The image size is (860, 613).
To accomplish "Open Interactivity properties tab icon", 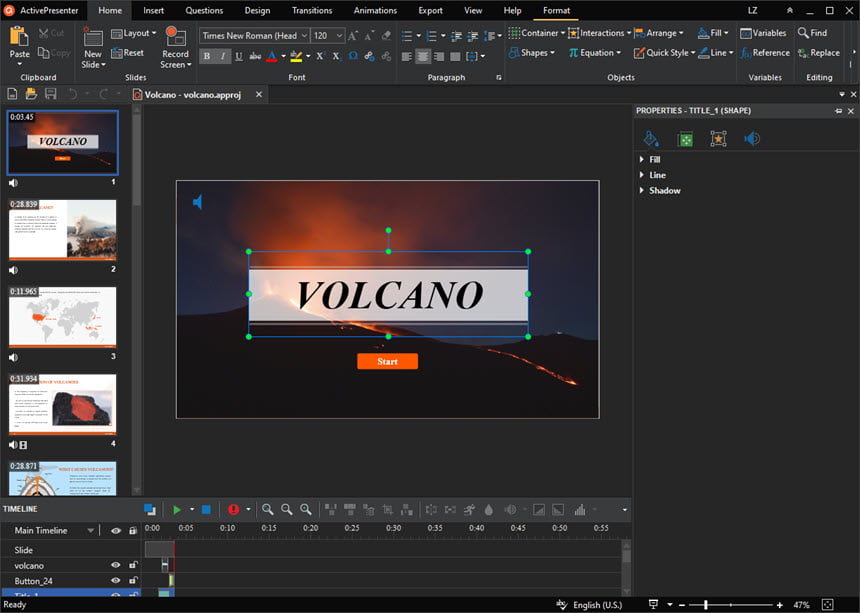I will (x=718, y=139).
